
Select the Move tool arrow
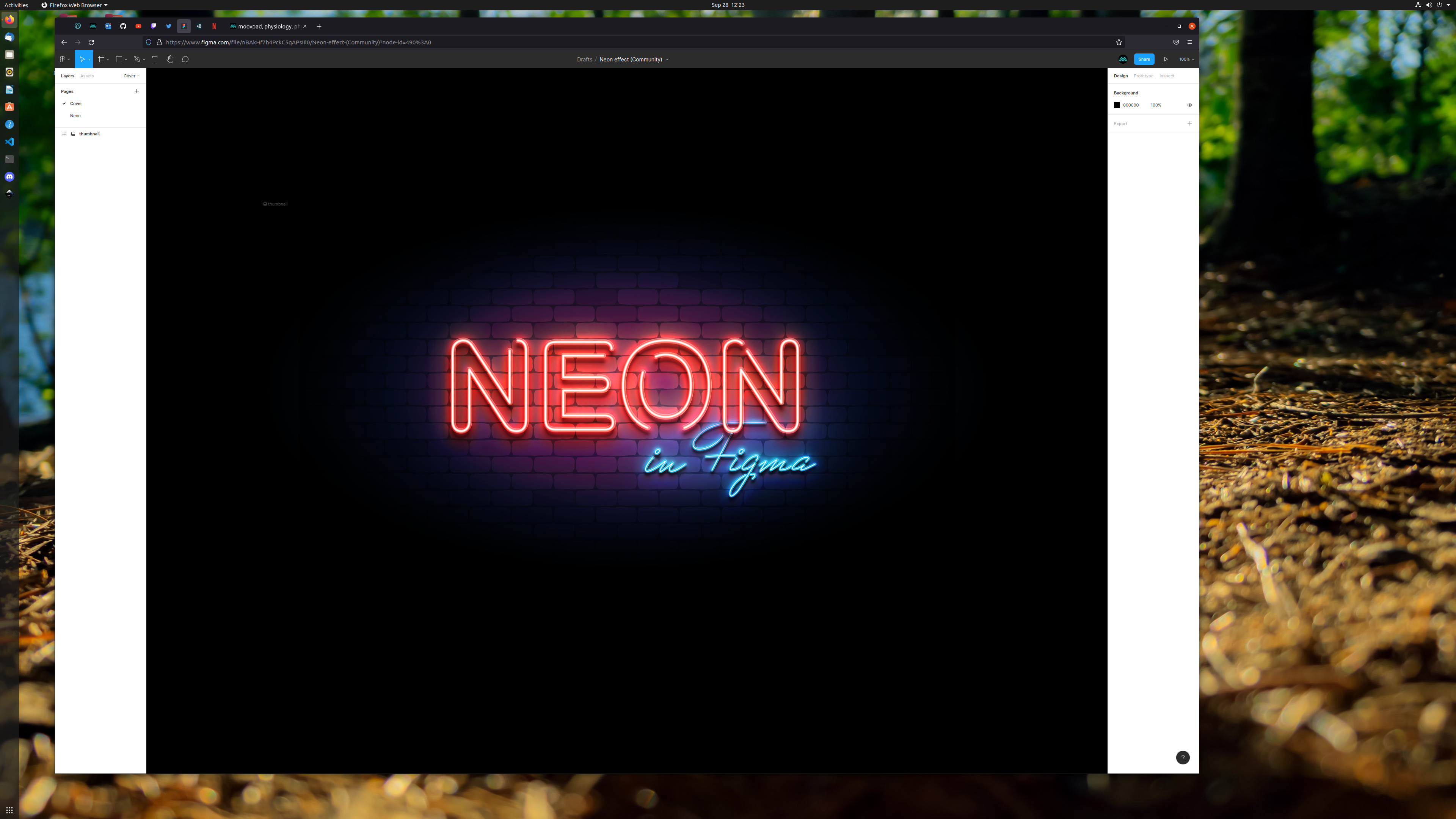coord(82,60)
